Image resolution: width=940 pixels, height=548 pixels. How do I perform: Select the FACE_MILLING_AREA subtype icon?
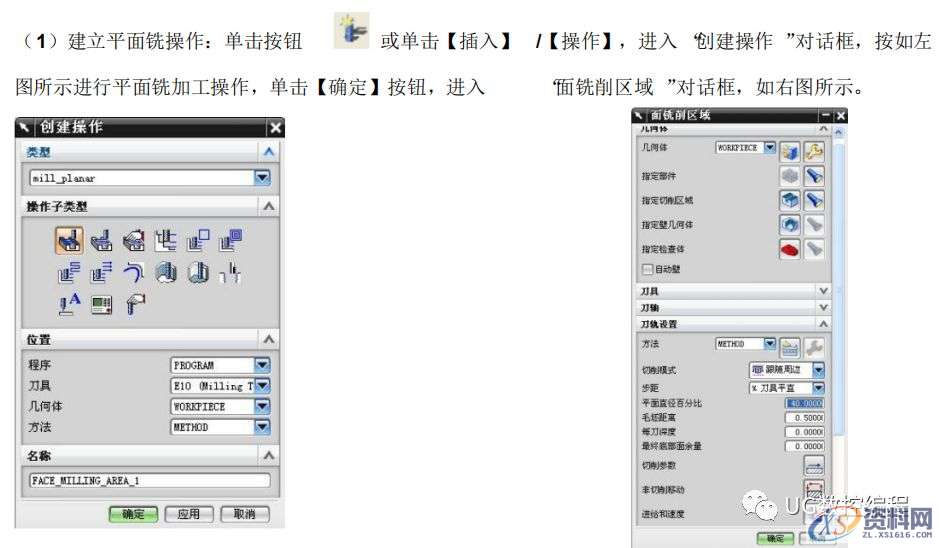click(69, 240)
